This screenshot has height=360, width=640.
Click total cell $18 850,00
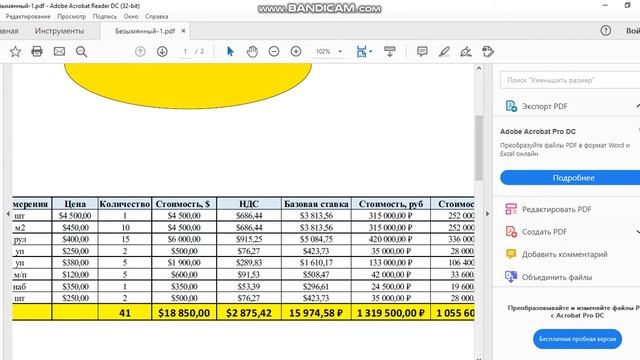click(x=184, y=313)
